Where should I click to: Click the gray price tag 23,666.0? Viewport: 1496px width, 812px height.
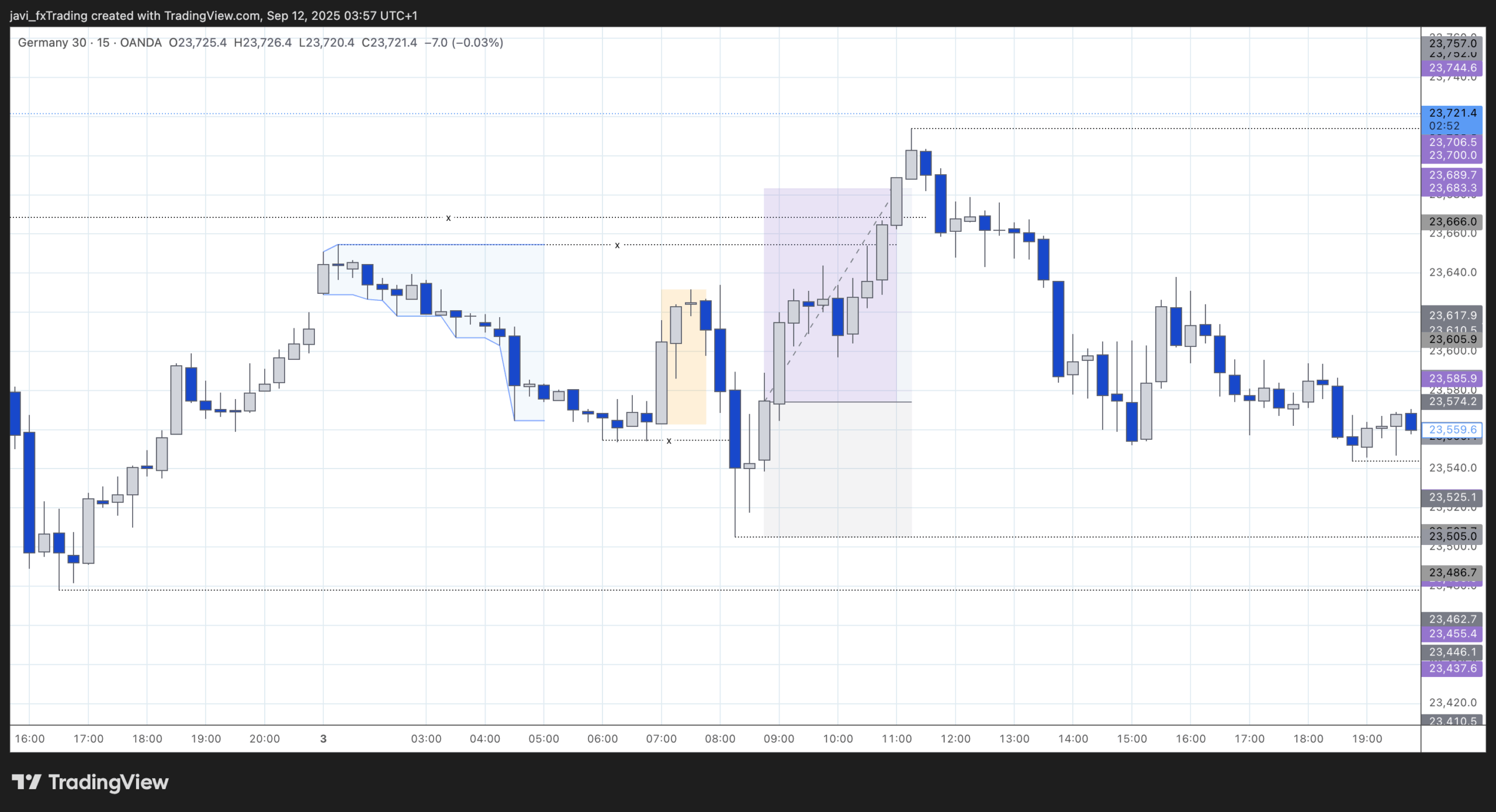pyautogui.click(x=1453, y=221)
